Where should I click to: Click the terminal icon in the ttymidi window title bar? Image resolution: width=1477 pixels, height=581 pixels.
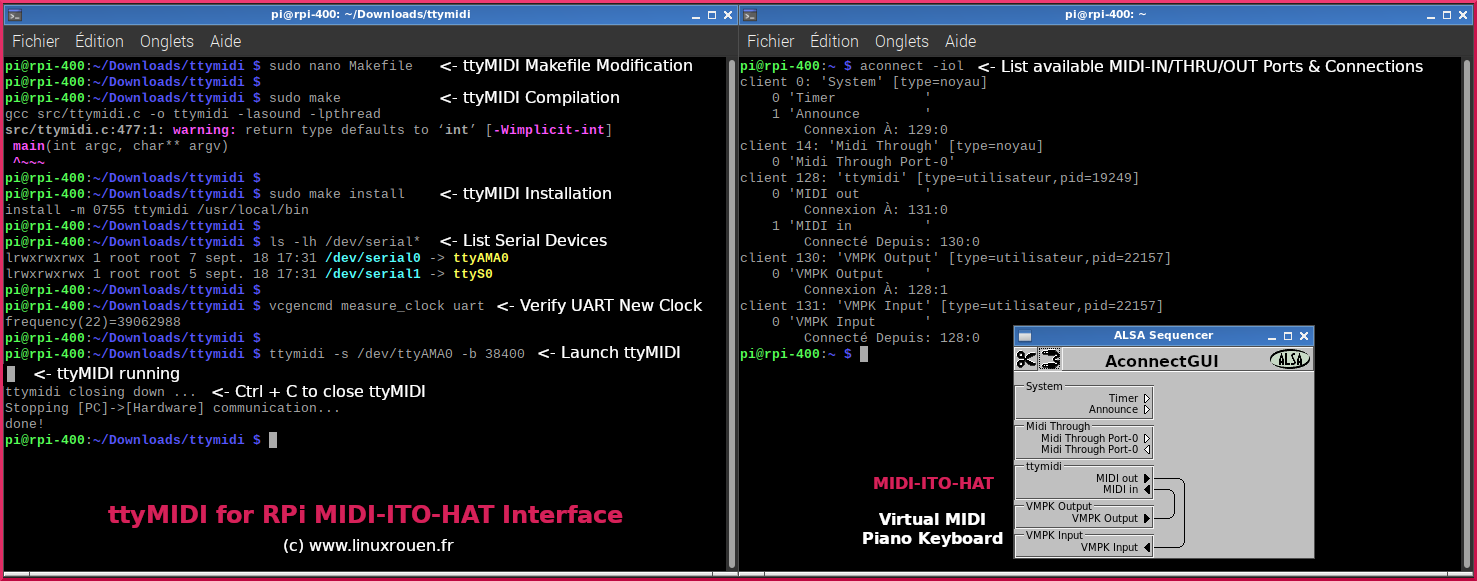coord(13,15)
